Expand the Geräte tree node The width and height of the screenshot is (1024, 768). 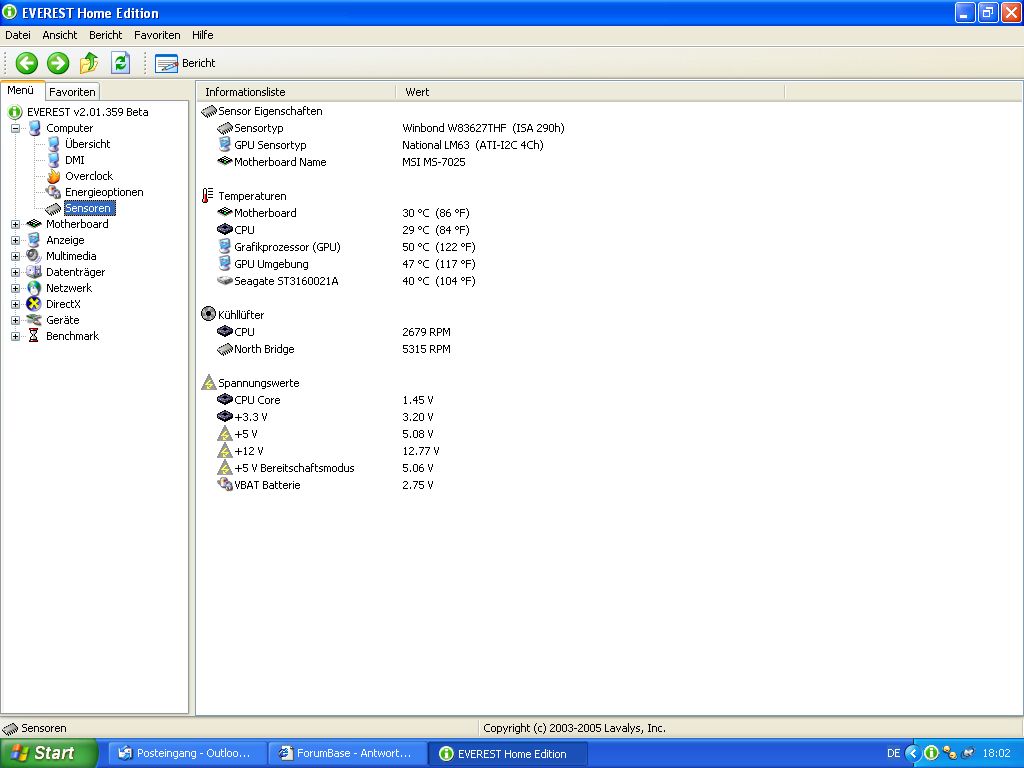click(x=16, y=321)
